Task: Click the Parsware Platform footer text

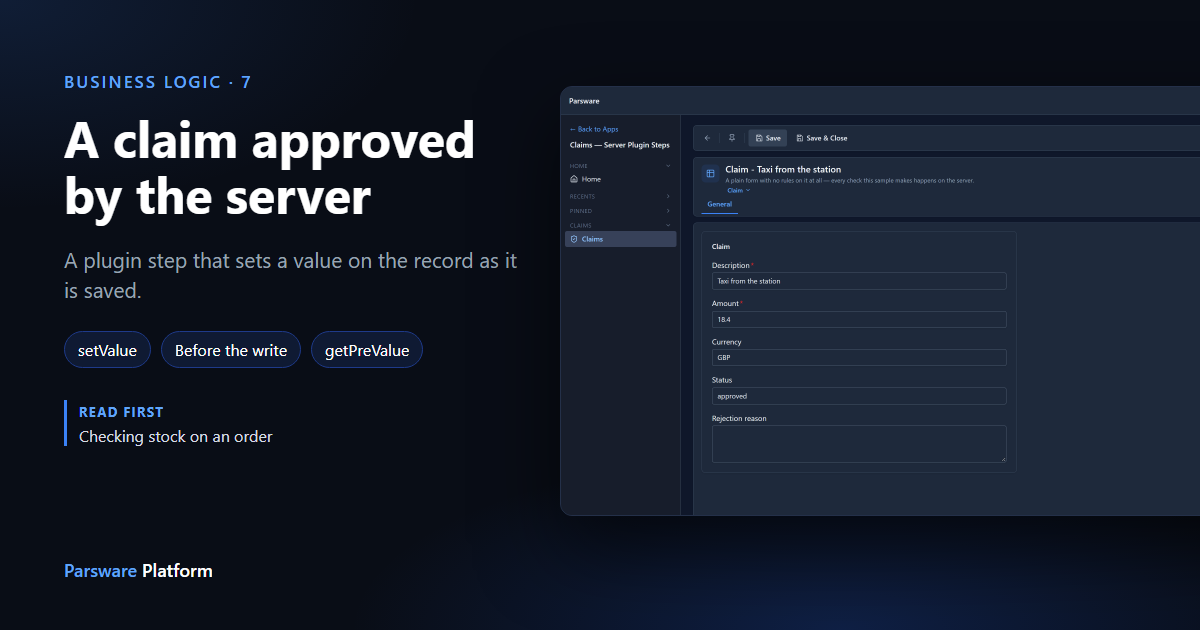Action: click(138, 571)
